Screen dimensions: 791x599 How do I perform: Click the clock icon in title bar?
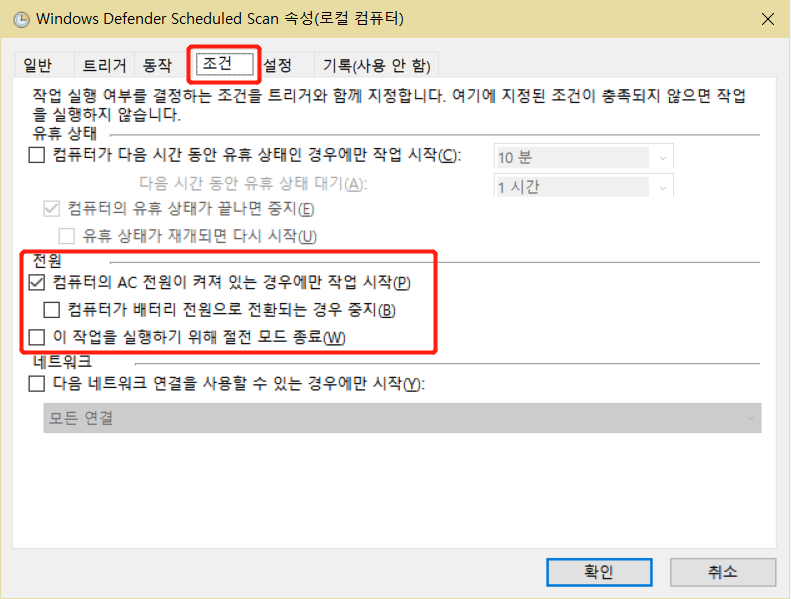coord(21,20)
